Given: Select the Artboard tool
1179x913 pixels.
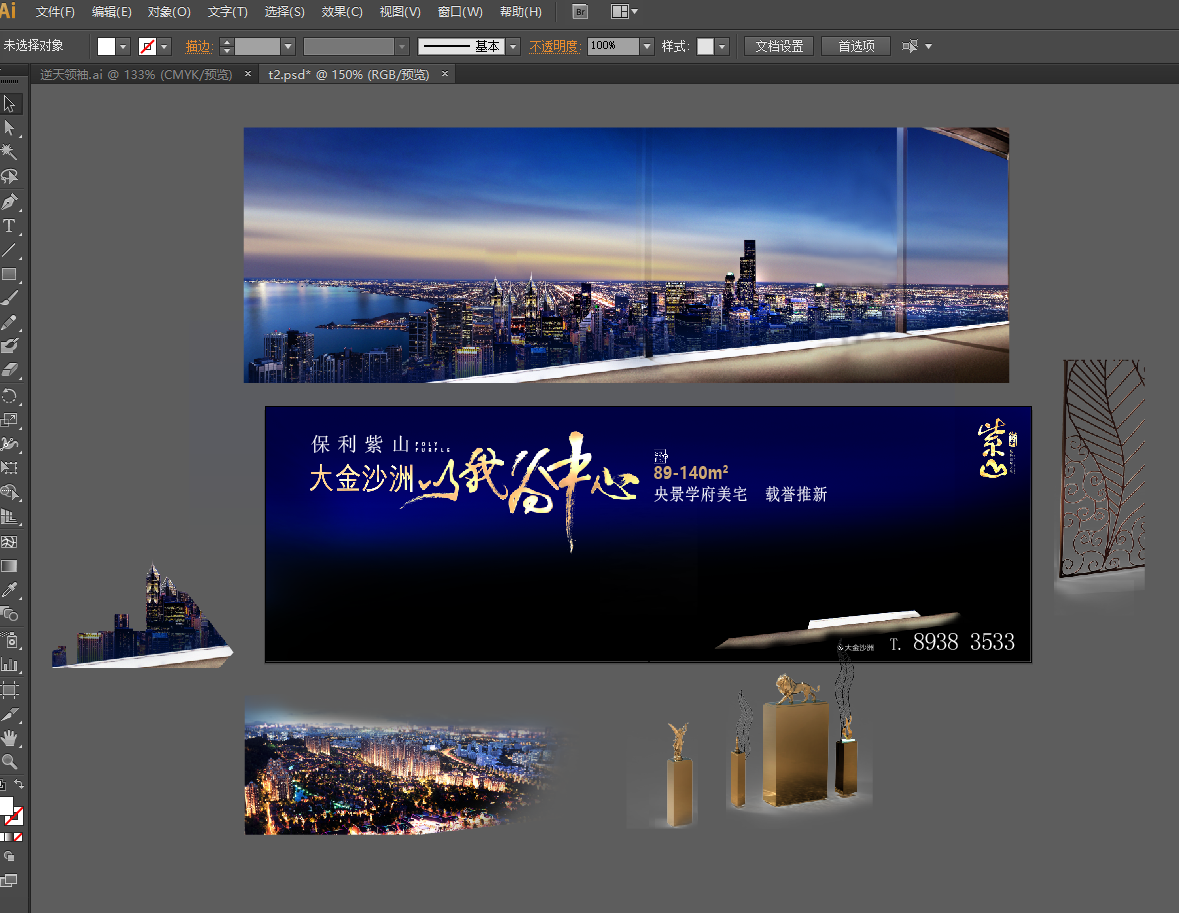Looking at the screenshot, I should pos(10,690).
